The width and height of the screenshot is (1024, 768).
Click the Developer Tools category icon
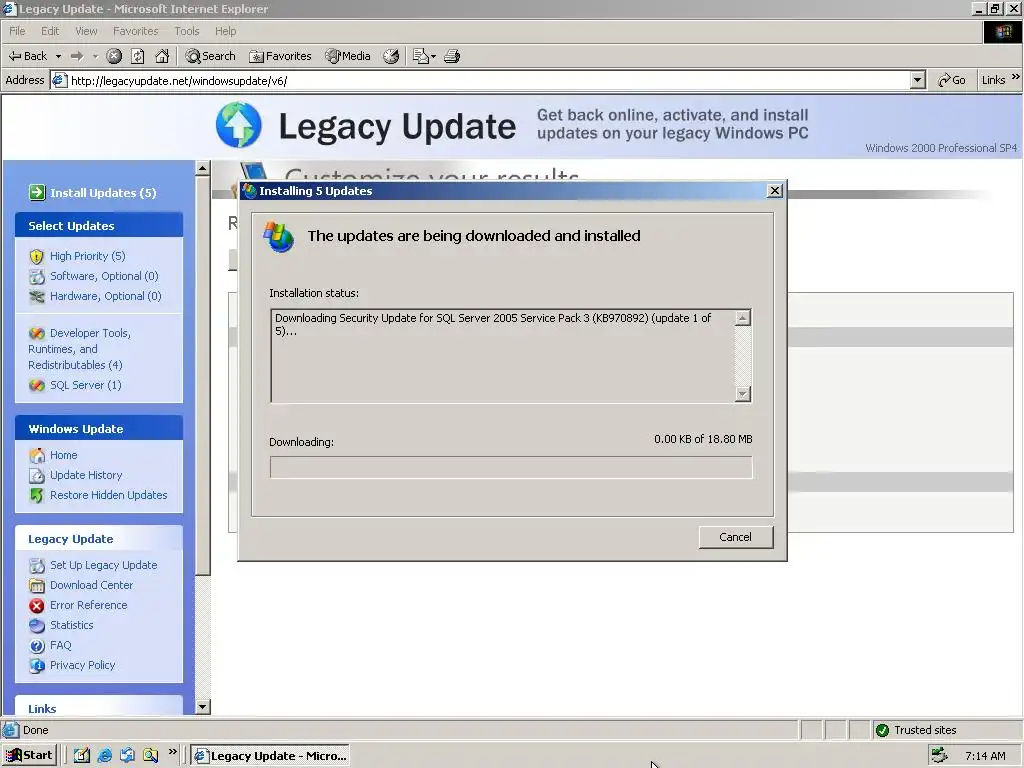pos(37,334)
